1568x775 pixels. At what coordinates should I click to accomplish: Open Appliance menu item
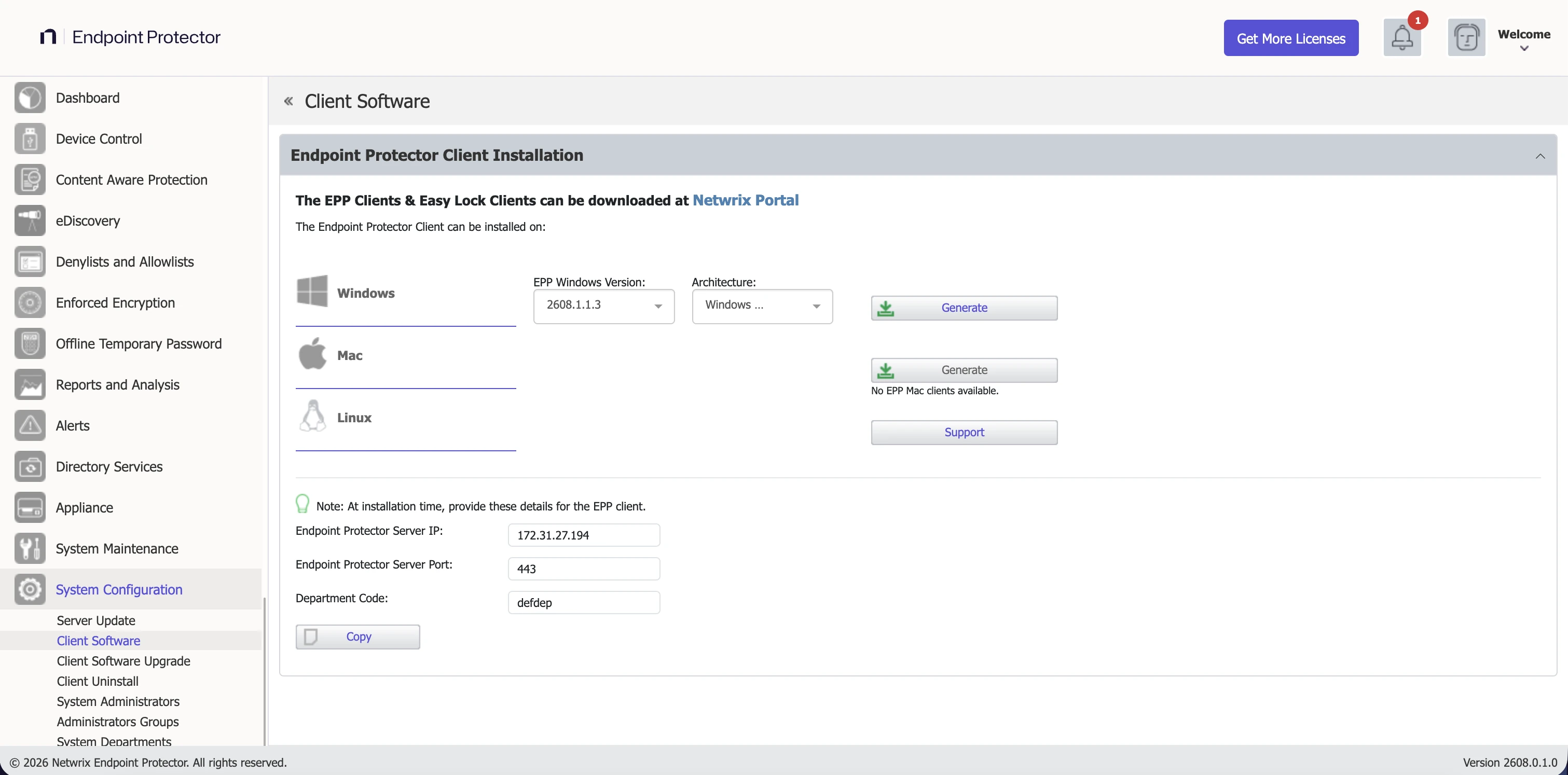click(x=84, y=508)
